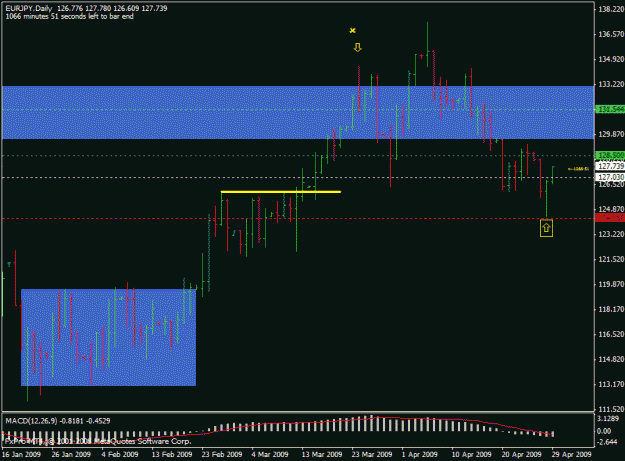Click the yellow X marker above the chart peak
The image size is (625, 461).
(352, 30)
